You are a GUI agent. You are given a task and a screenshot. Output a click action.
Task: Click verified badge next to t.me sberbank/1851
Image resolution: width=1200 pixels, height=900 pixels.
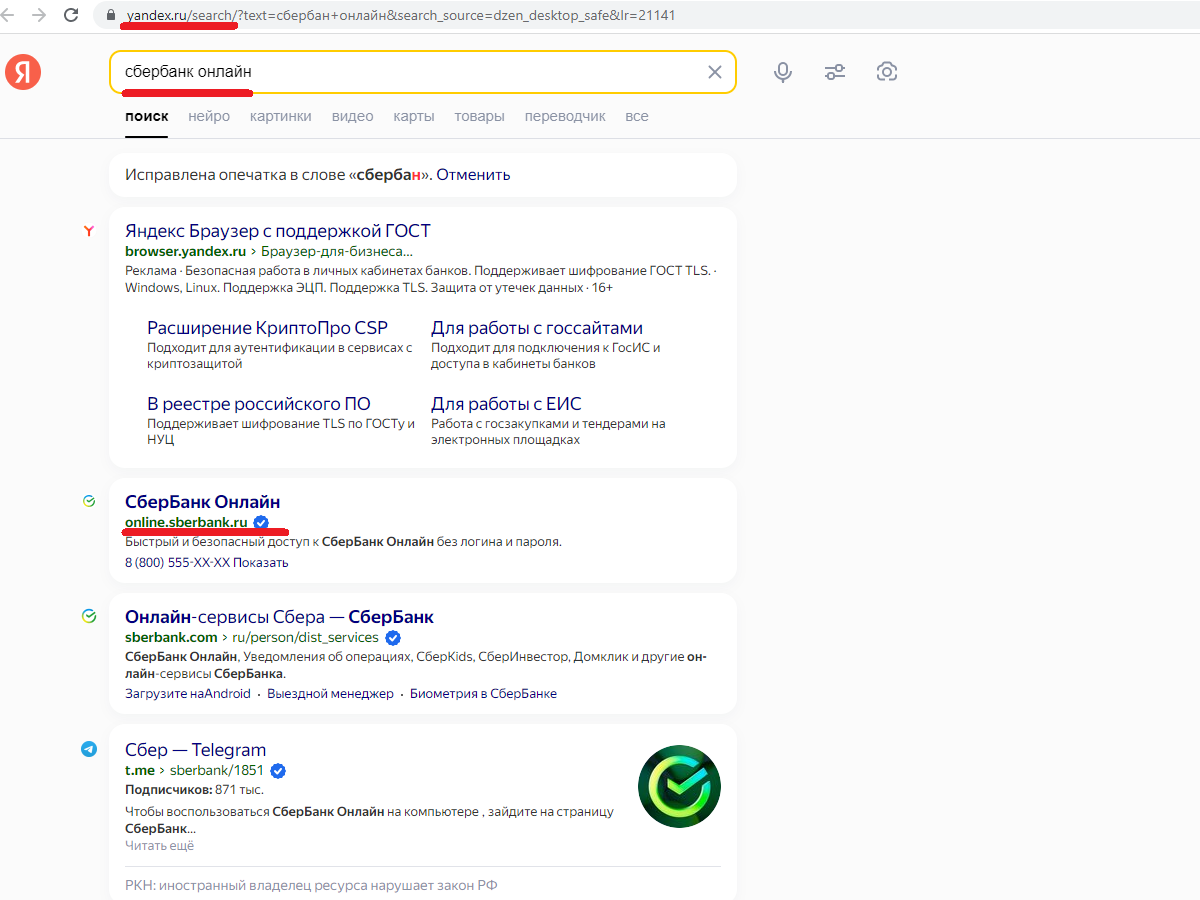[x=279, y=770]
